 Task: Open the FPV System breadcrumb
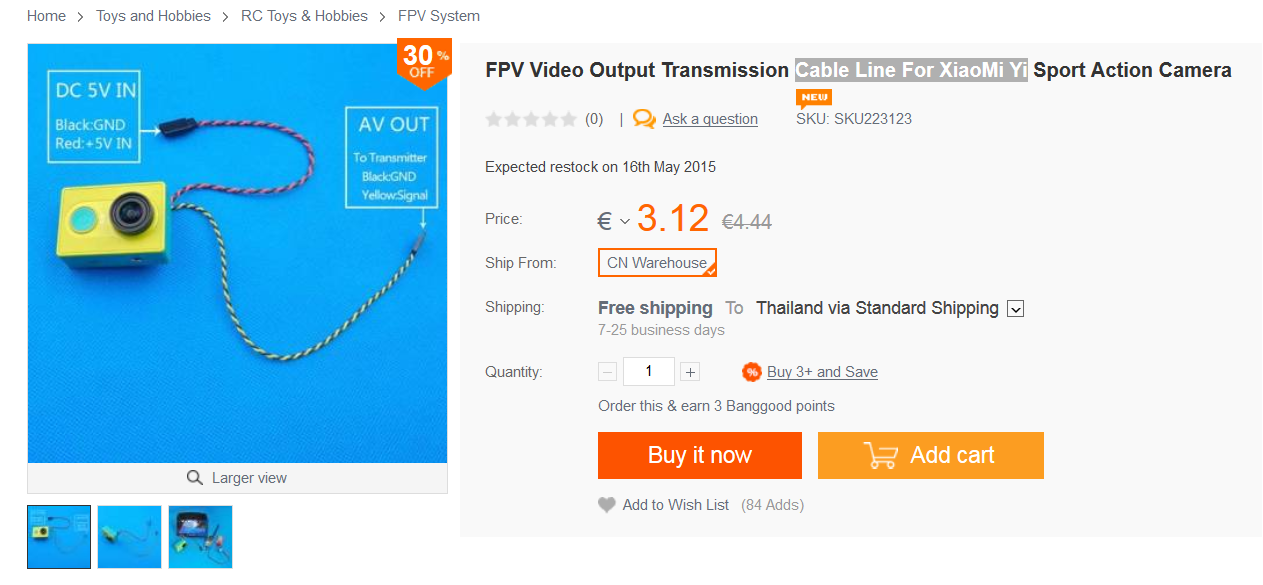(x=439, y=16)
